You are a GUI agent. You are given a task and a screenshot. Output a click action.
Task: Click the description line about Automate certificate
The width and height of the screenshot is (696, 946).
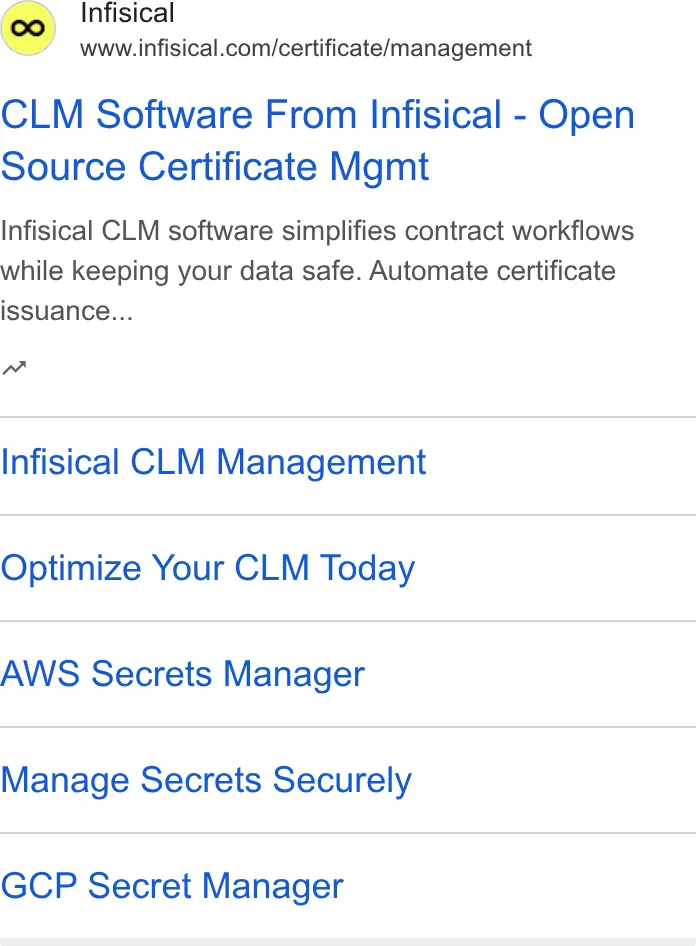[308, 271]
